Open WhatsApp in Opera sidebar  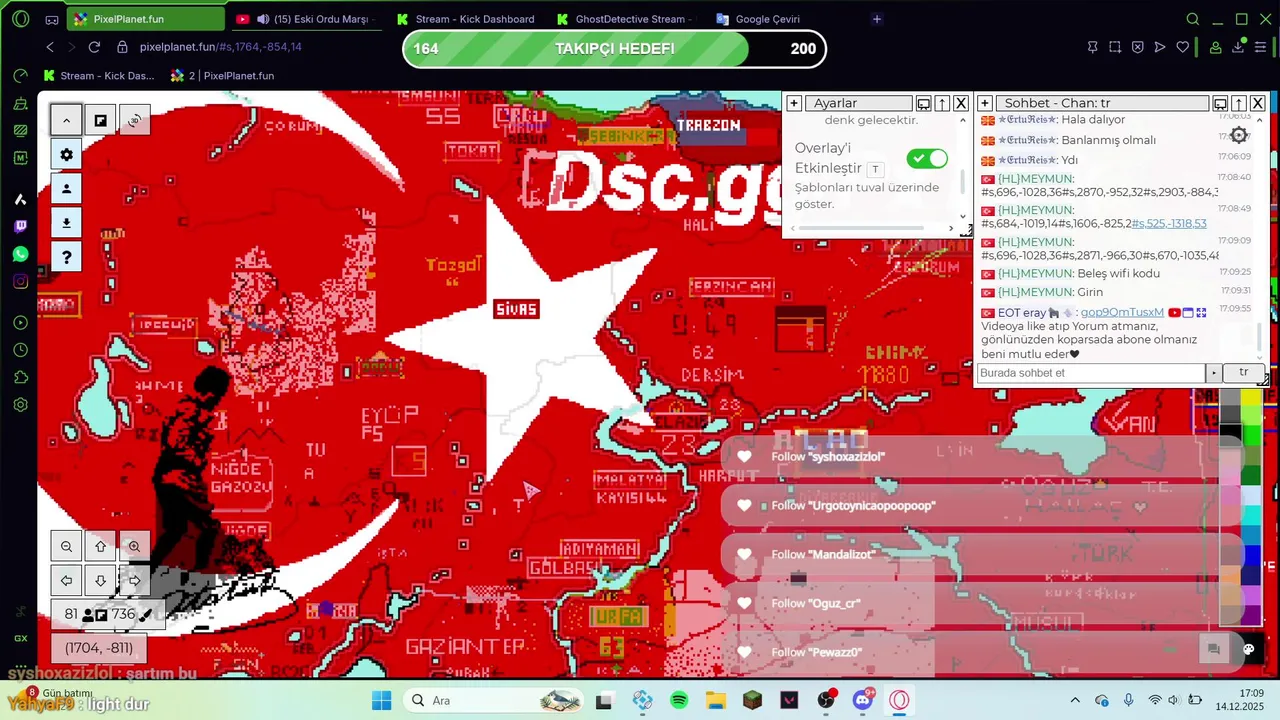pyautogui.click(x=20, y=254)
